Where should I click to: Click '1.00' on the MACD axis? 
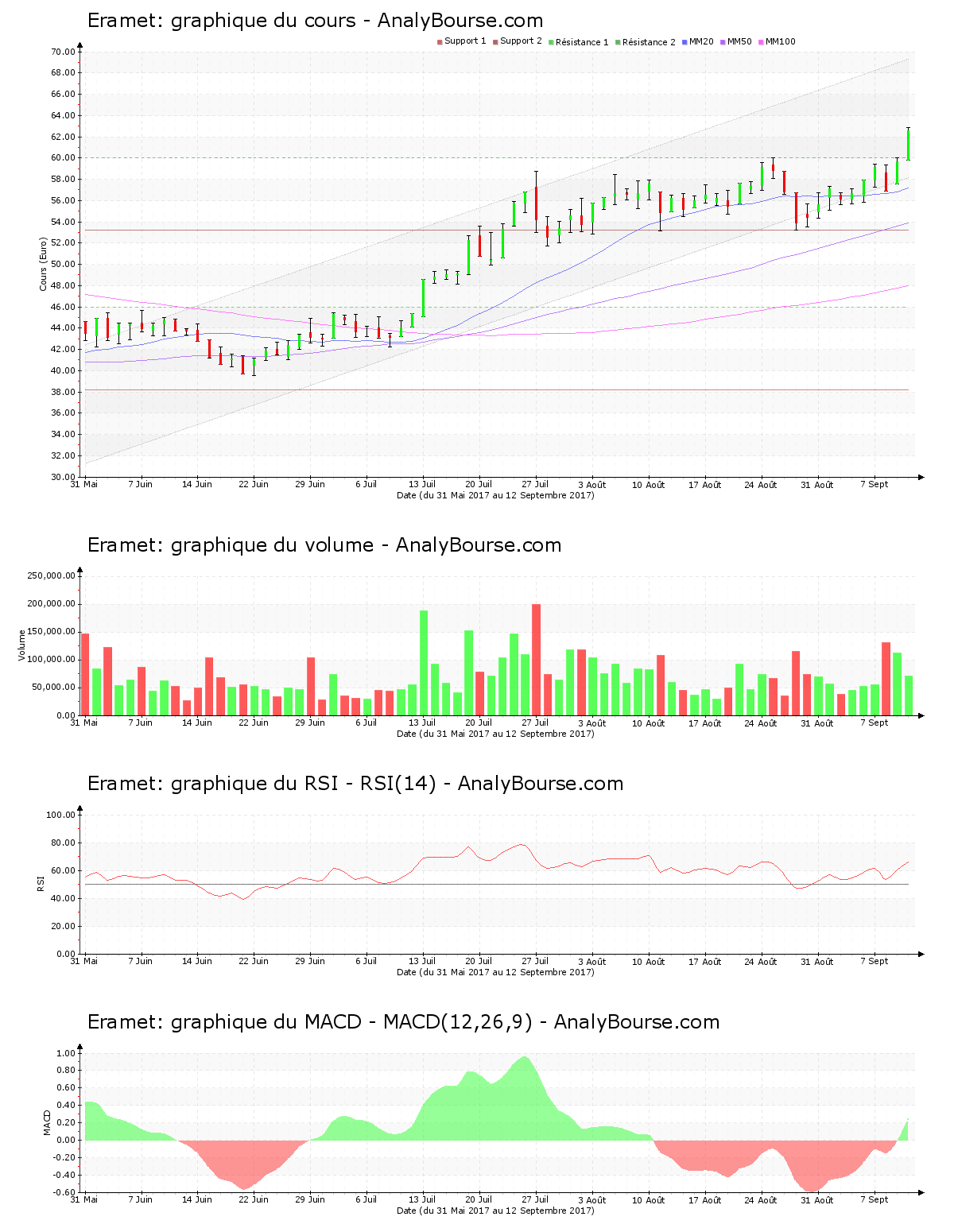pyautogui.click(x=65, y=1053)
